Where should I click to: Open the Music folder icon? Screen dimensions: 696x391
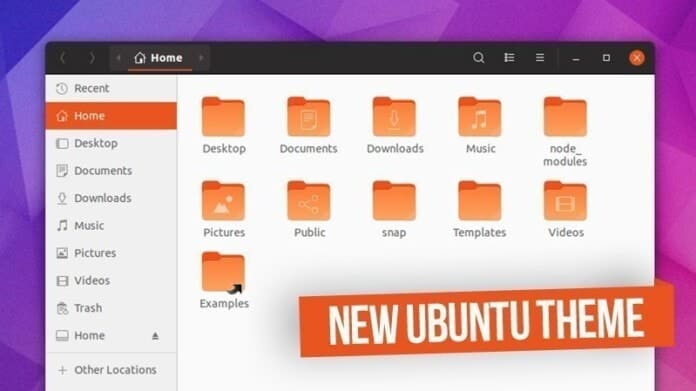click(x=480, y=117)
